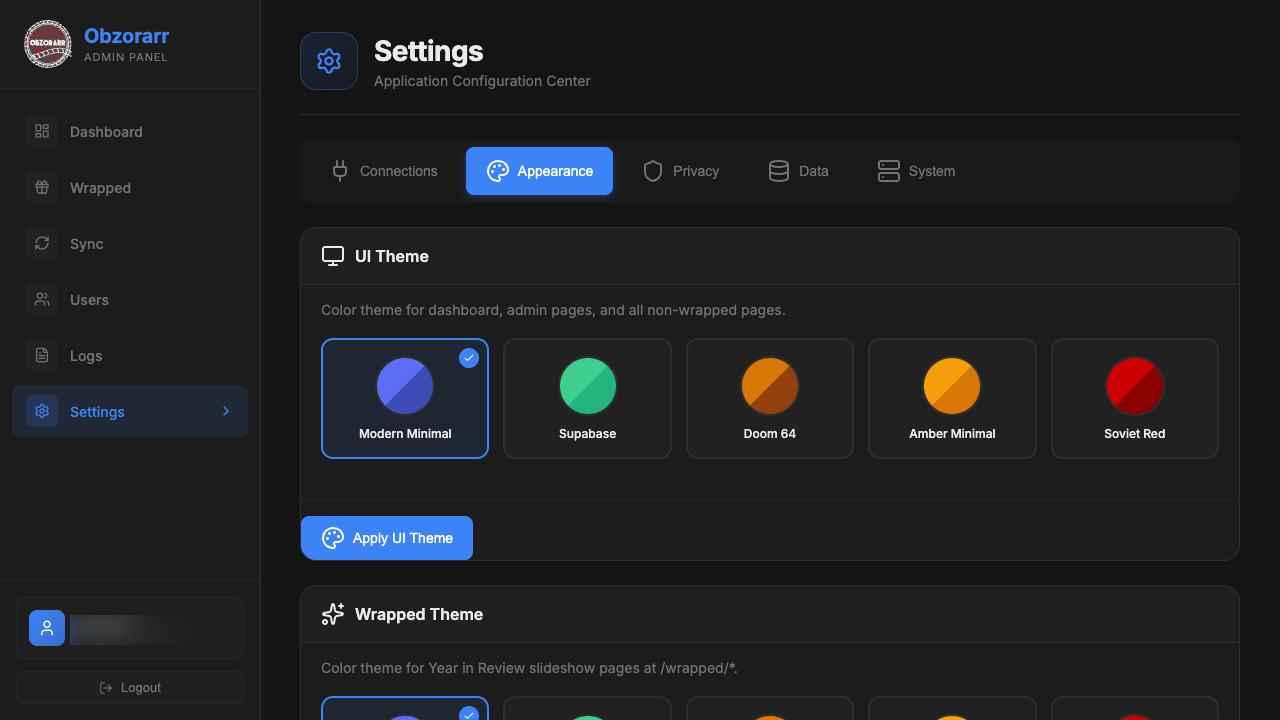Go to the Data tab
The height and width of the screenshot is (720, 1280).
(798, 171)
